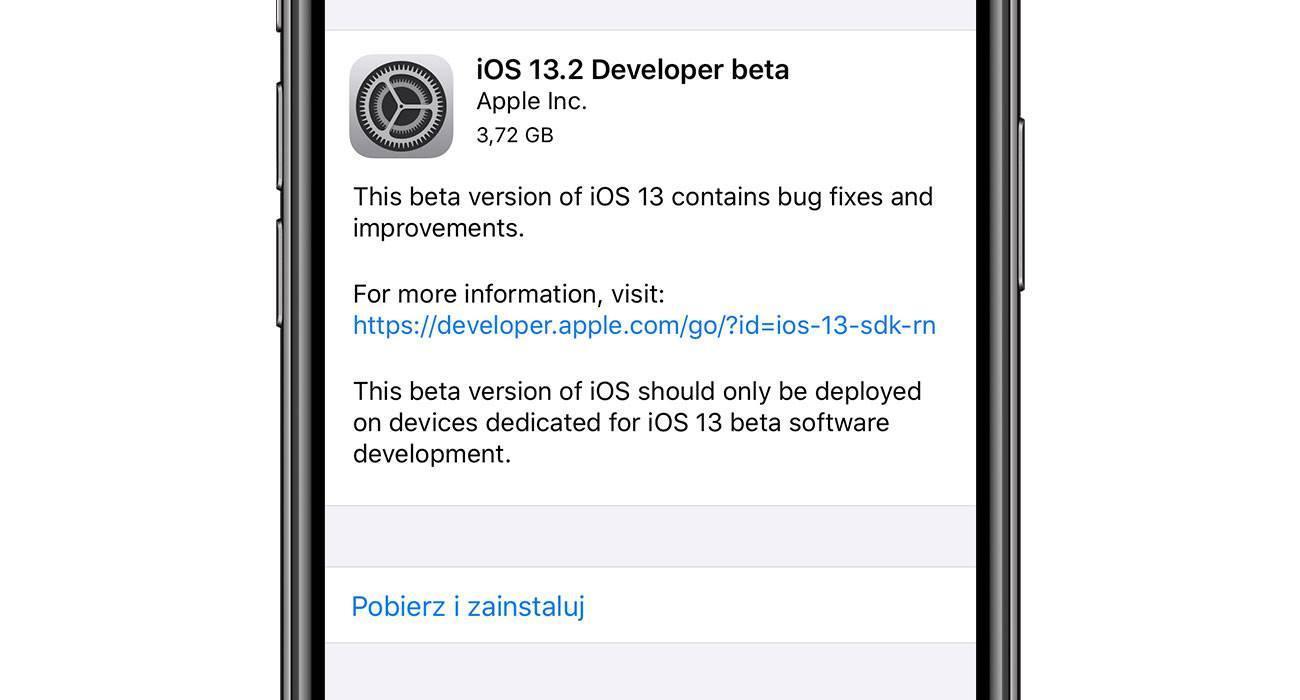Tap the 'should only be deployed' warning paragraph
Image resolution: width=1300 pixels, height=700 pixels.
[637, 422]
